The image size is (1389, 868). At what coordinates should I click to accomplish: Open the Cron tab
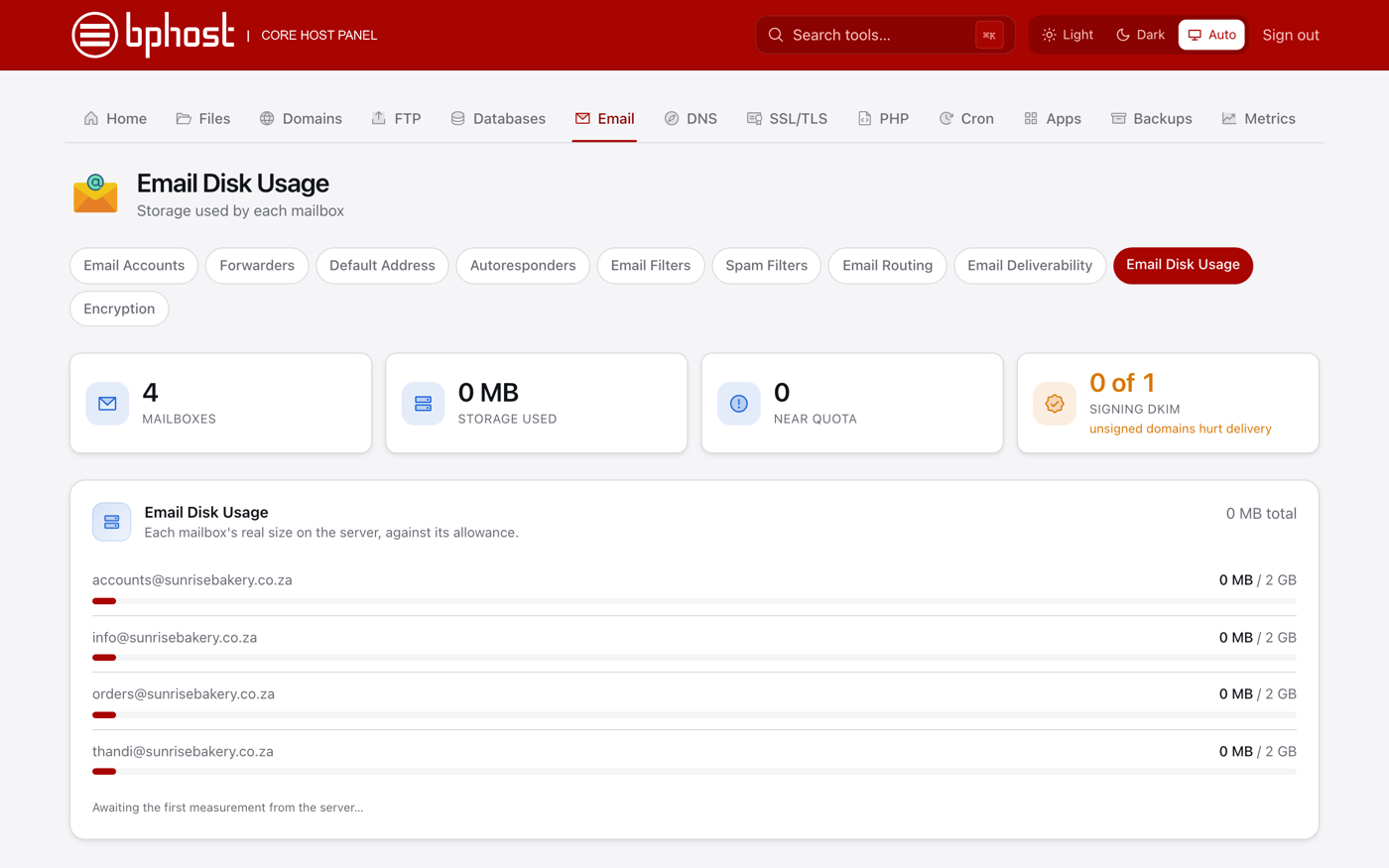tap(966, 118)
